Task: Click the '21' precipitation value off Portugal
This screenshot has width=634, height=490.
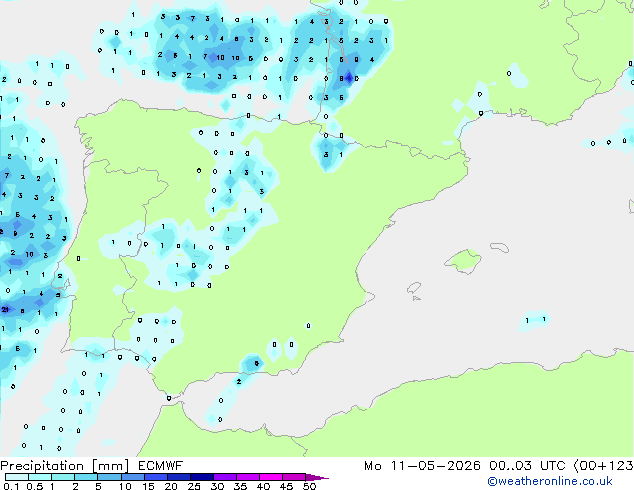Action: (5, 310)
